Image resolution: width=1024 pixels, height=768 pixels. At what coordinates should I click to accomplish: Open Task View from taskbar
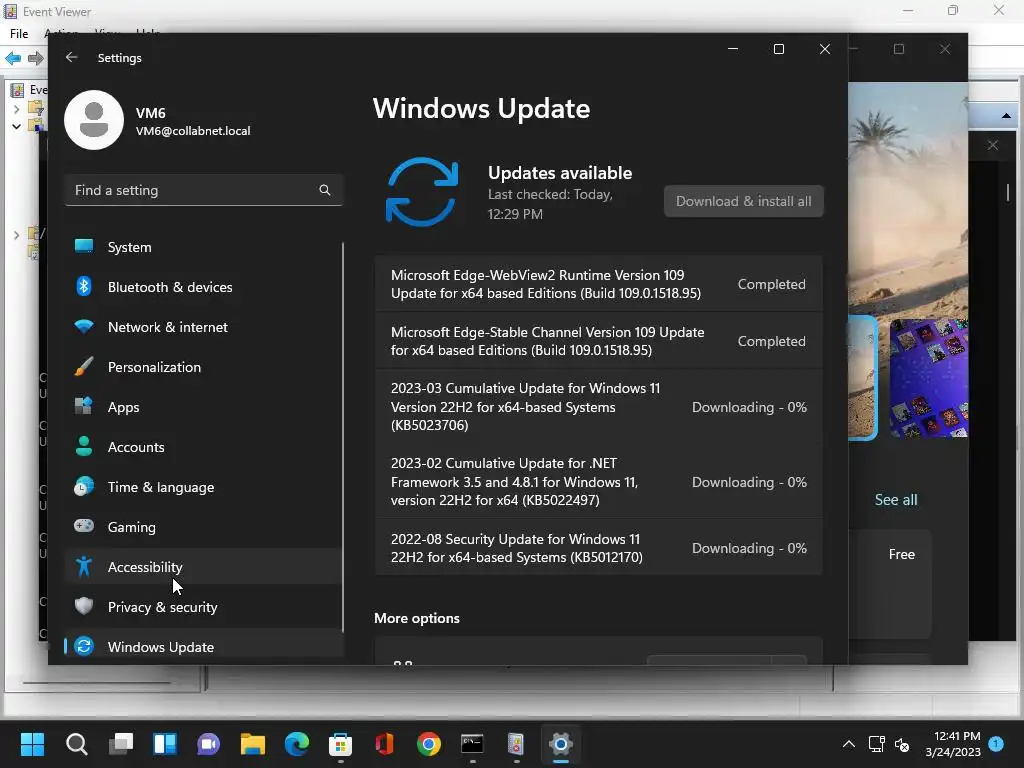[x=121, y=744]
